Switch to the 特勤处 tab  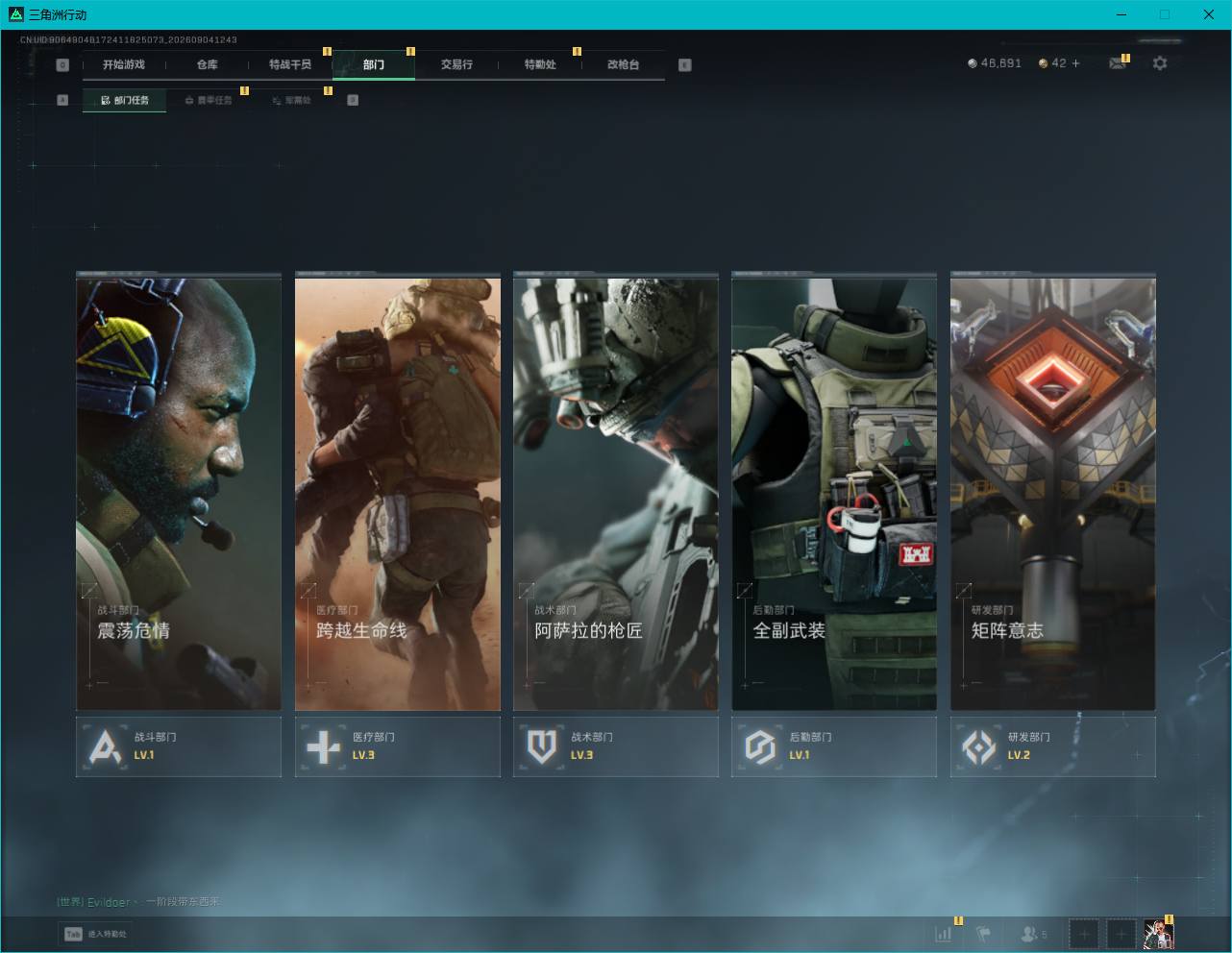[x=540, y=64]
